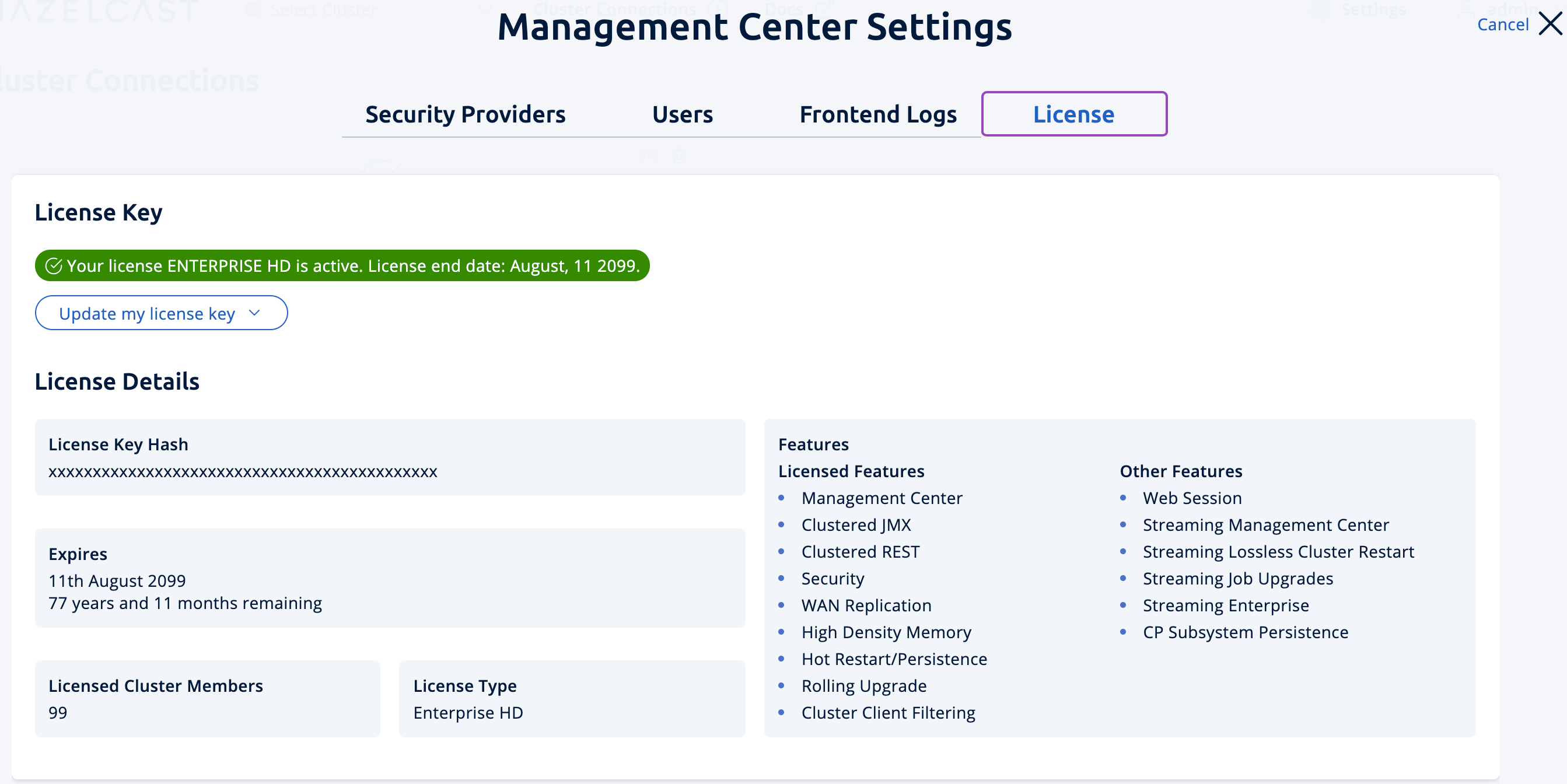Click the License Key Hash value
This screenshot has height=784, width=1567.
click(x=243, y=472)
